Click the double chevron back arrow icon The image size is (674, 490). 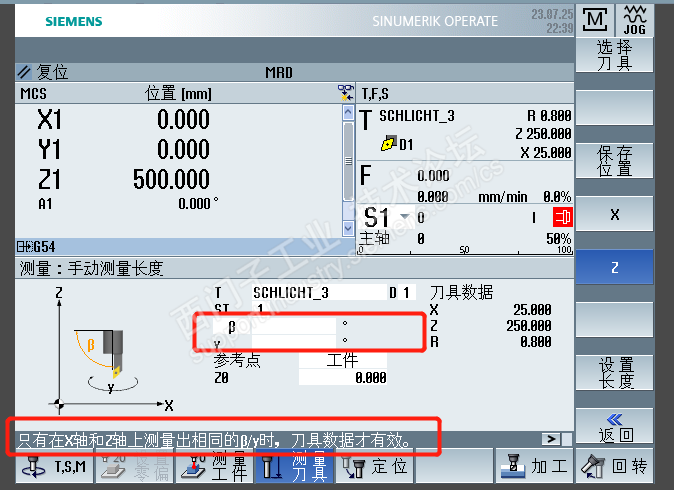(614, 419)
